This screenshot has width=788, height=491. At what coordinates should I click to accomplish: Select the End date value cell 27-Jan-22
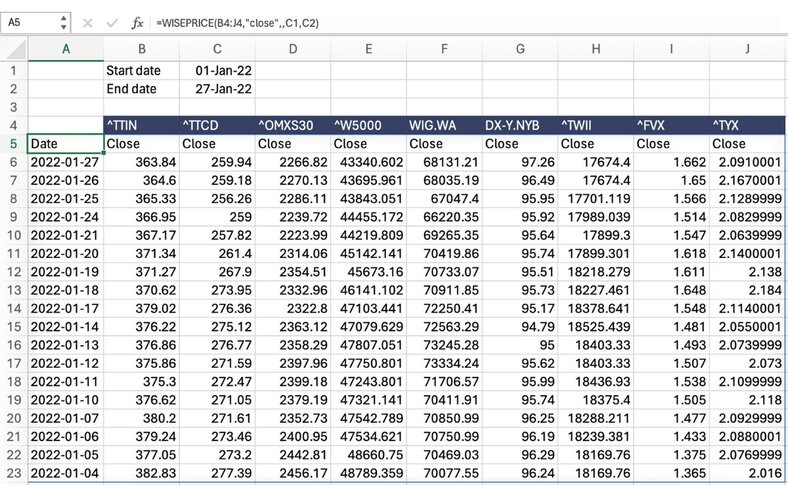[216, 89]
